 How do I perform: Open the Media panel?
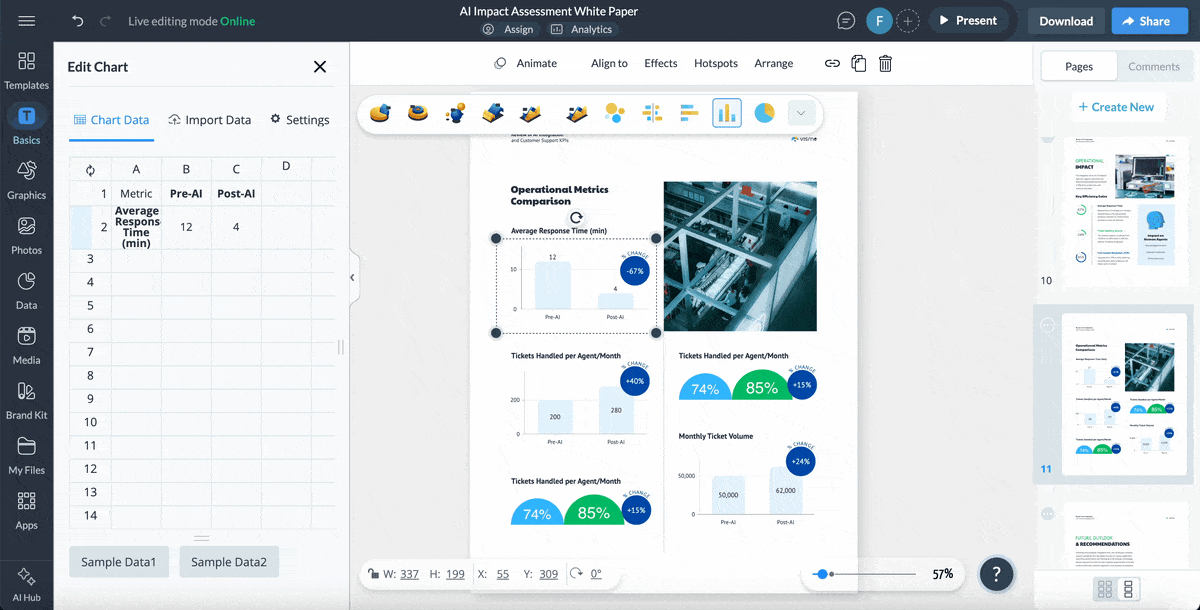[x=26, y=347]
